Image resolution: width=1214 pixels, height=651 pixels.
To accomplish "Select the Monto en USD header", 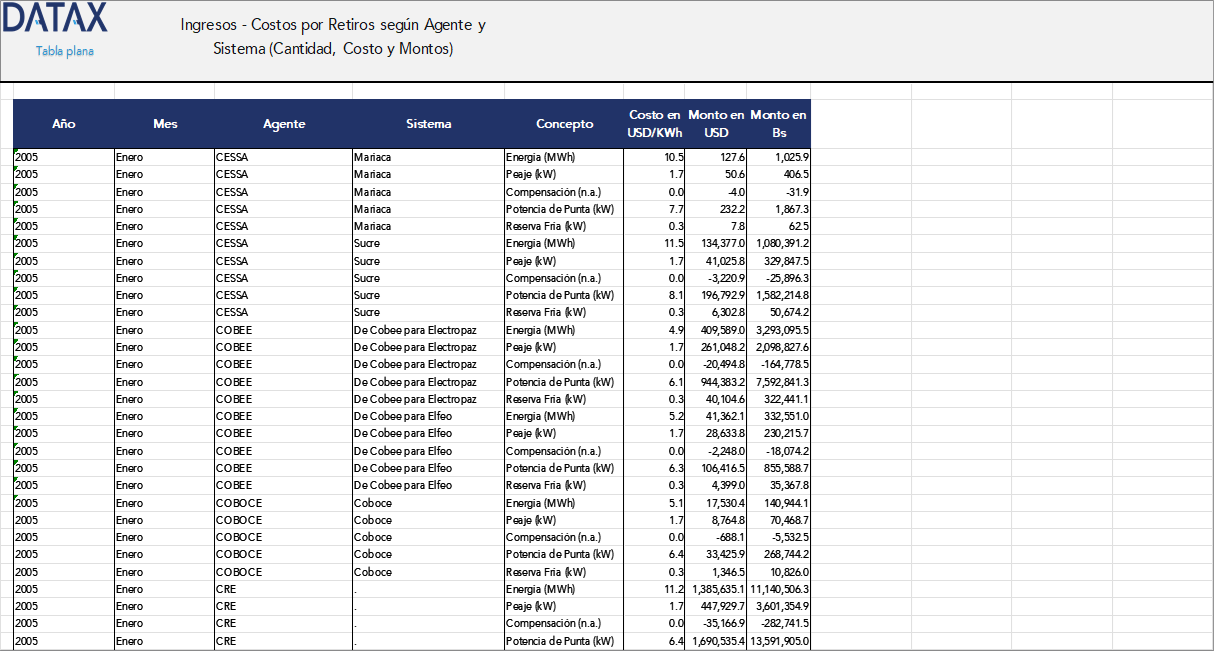I will [716, 124].
